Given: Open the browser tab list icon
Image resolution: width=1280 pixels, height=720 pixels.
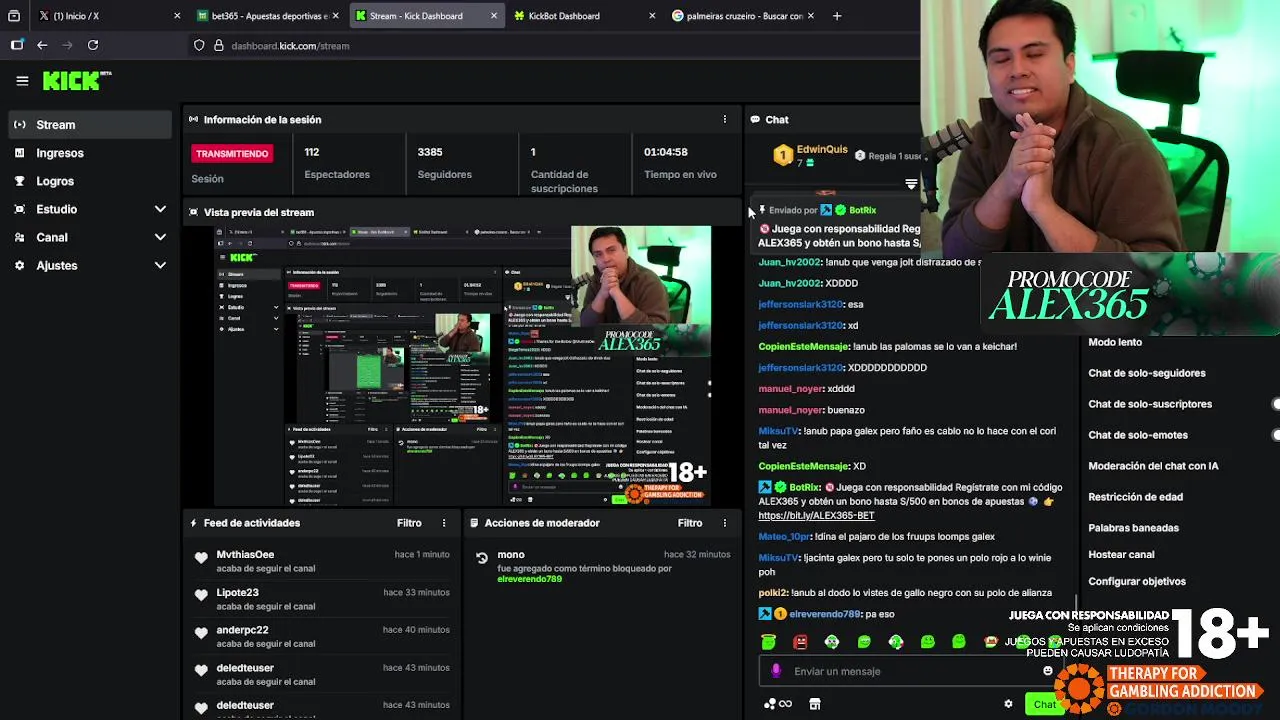Looking at the screenshot, I should pyautogui.click(x=14, y=16).
